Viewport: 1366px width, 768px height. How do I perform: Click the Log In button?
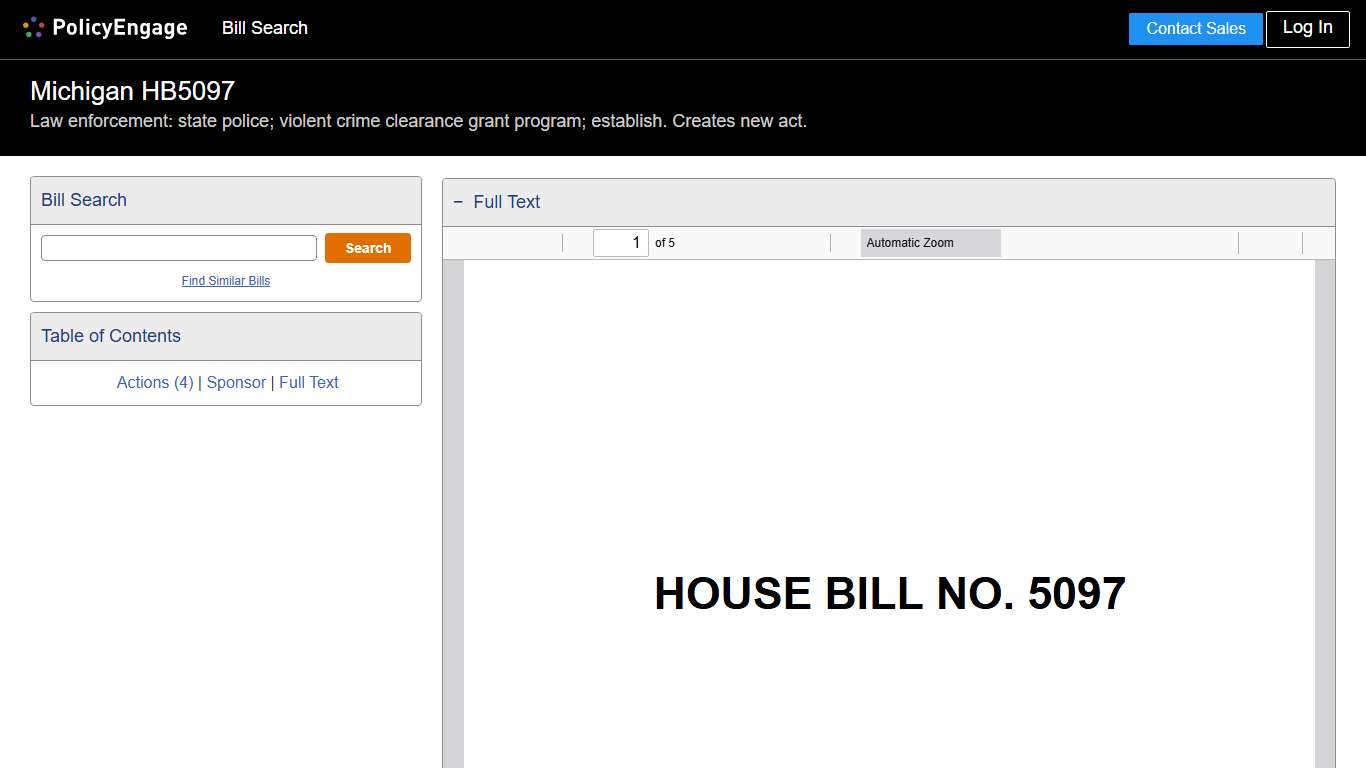(x=1307, y=28)
